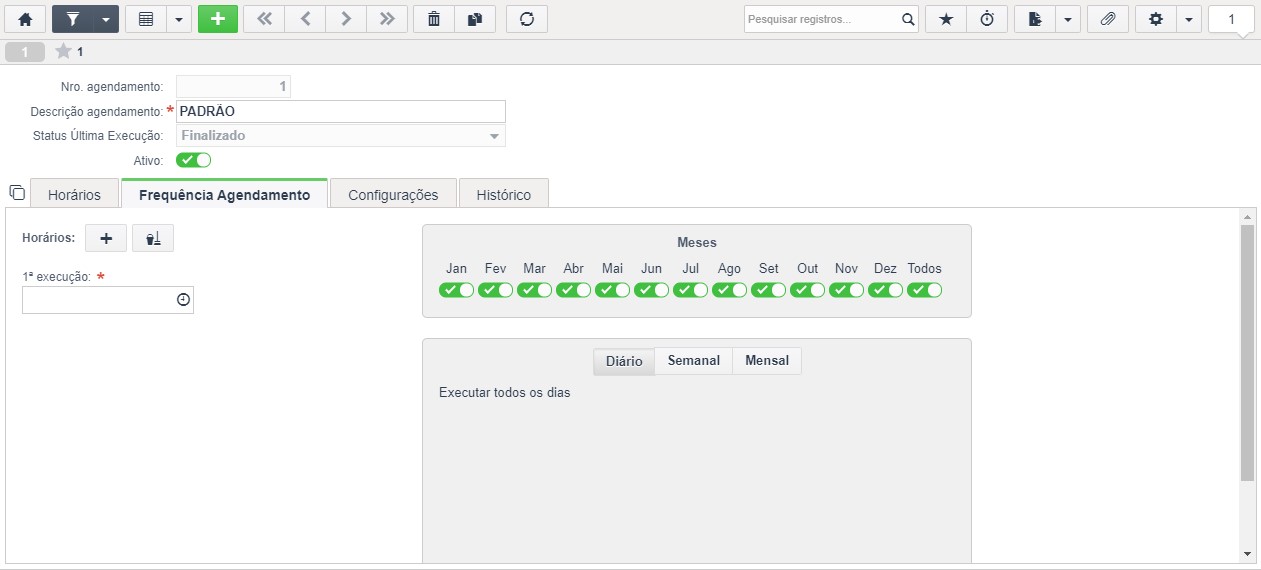
Task: Refresh the record with the reload icon
Action: [x=527, y=19]
